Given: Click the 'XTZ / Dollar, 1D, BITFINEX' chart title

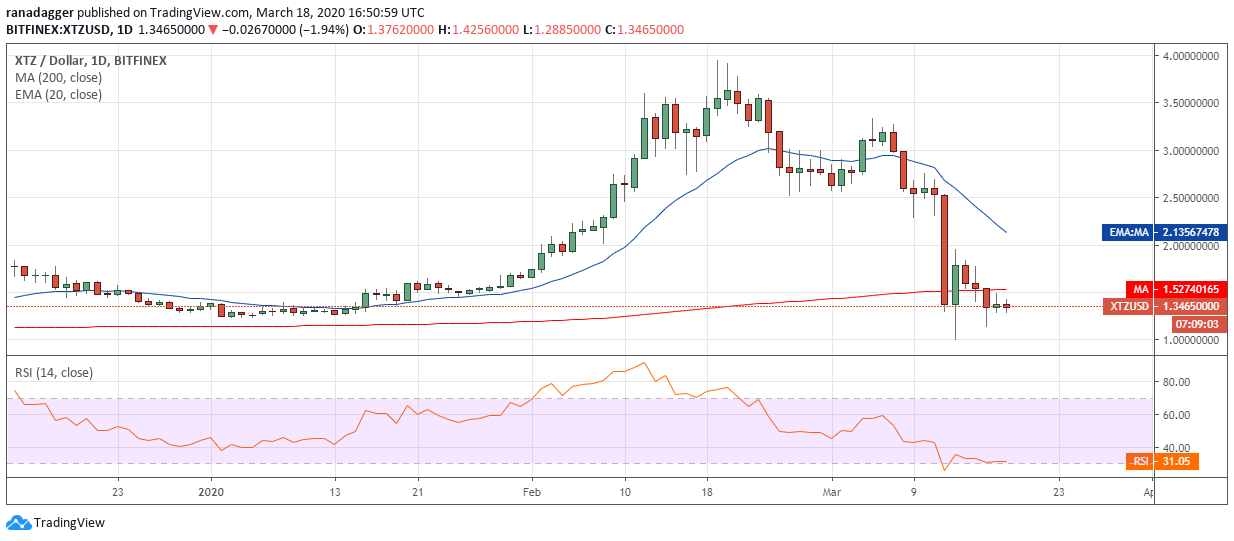Looking at the screenshot, I should tap(90, 60).
